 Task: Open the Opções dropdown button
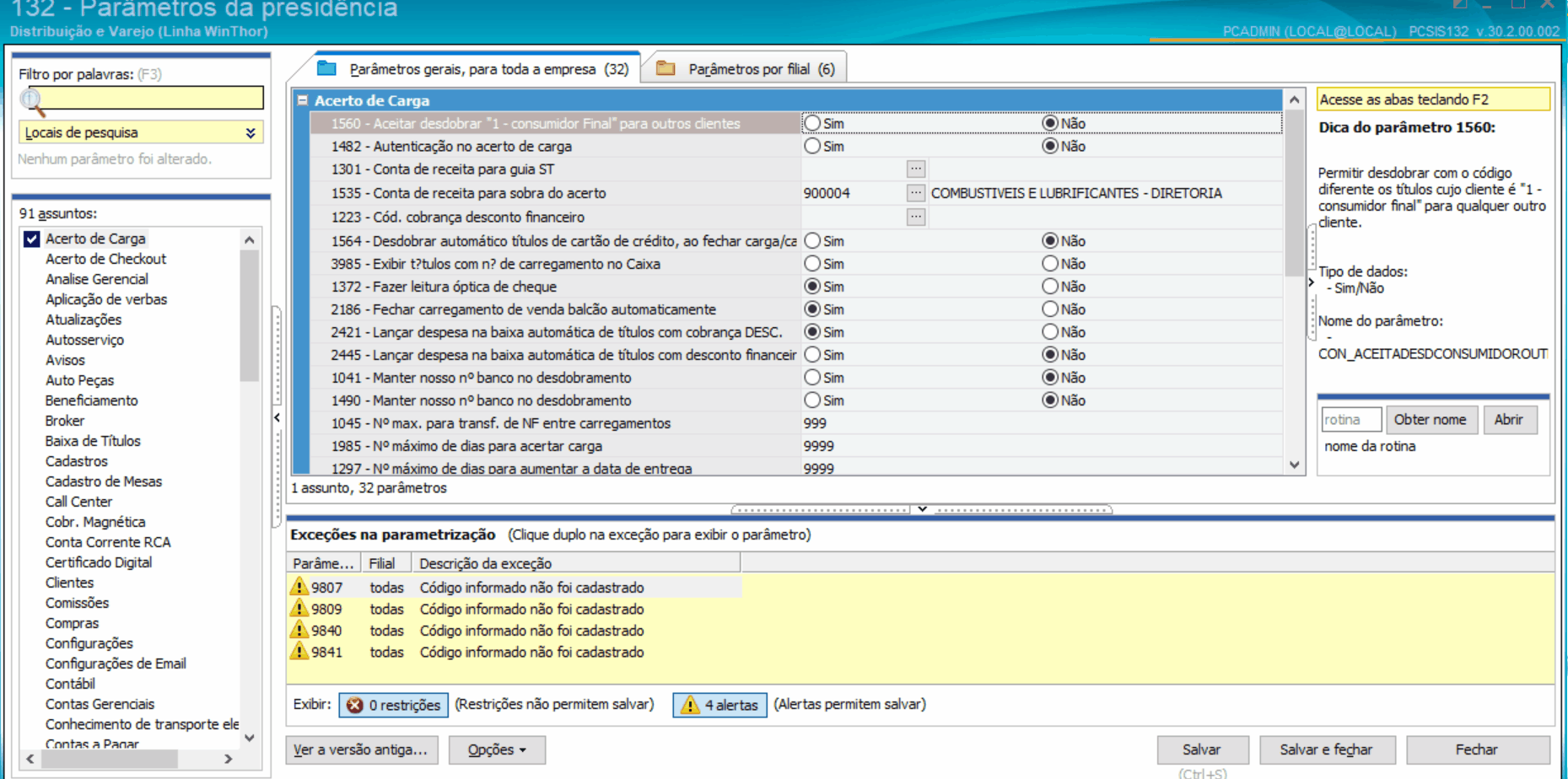(x=497, y=749)
